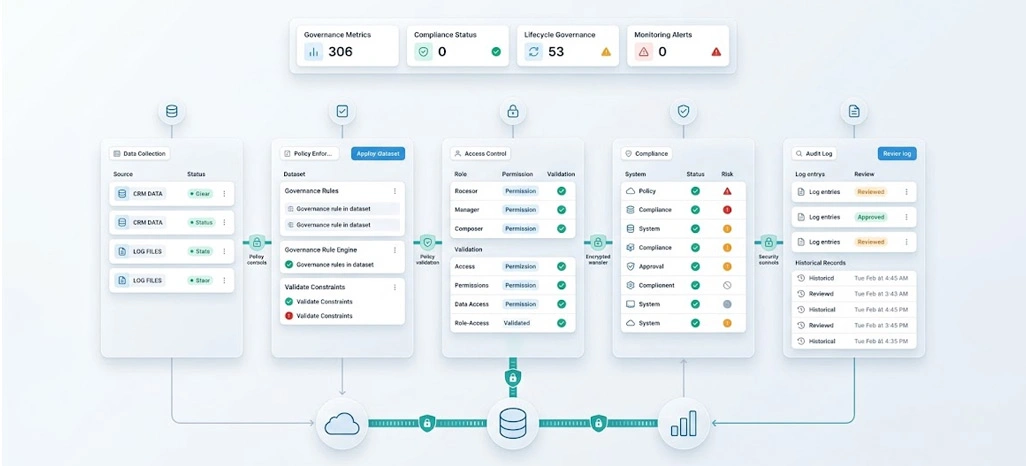
Task: Open the Governance Rule Engine three-dot menu
Action: point(395,250)
